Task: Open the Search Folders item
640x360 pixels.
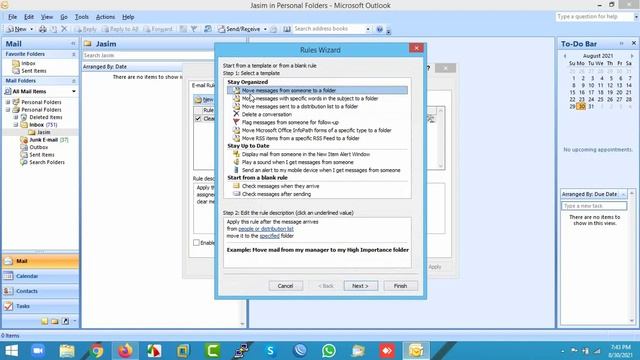Action: click(42, 162)
